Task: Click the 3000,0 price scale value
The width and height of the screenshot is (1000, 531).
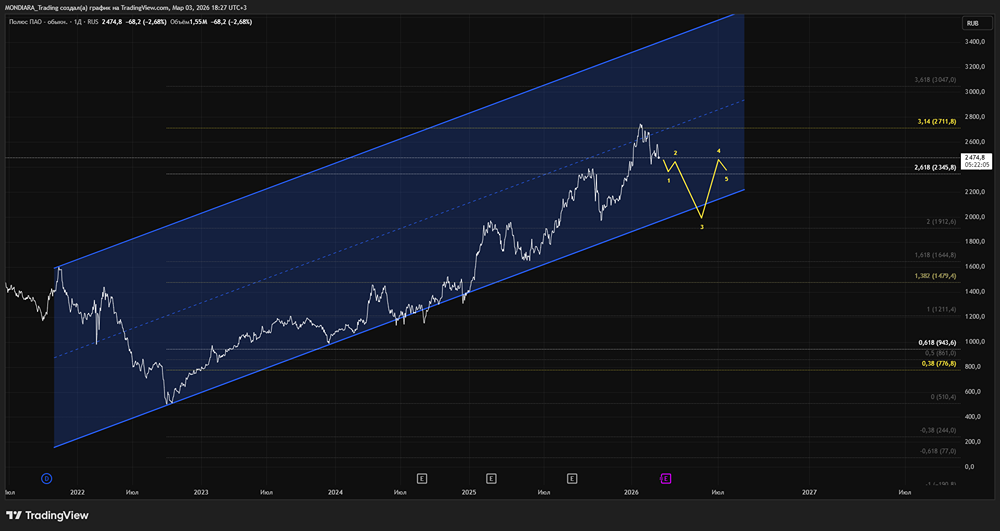Action: [976, 92]
